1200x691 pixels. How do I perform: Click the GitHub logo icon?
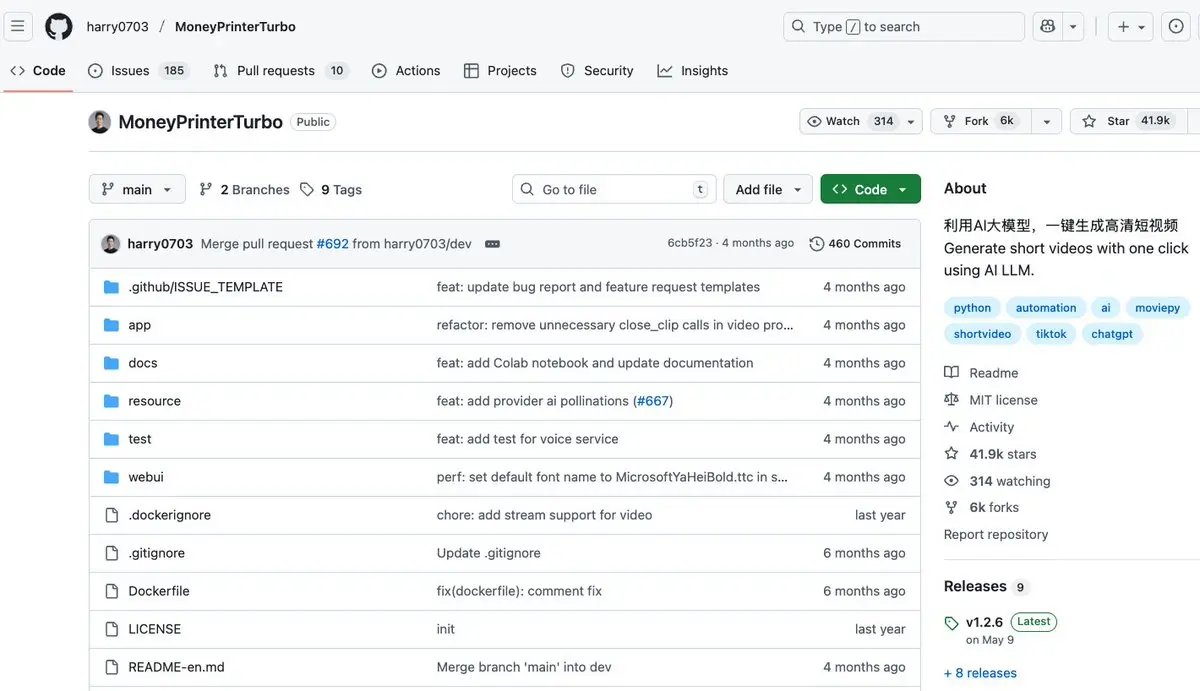(59, 27)
